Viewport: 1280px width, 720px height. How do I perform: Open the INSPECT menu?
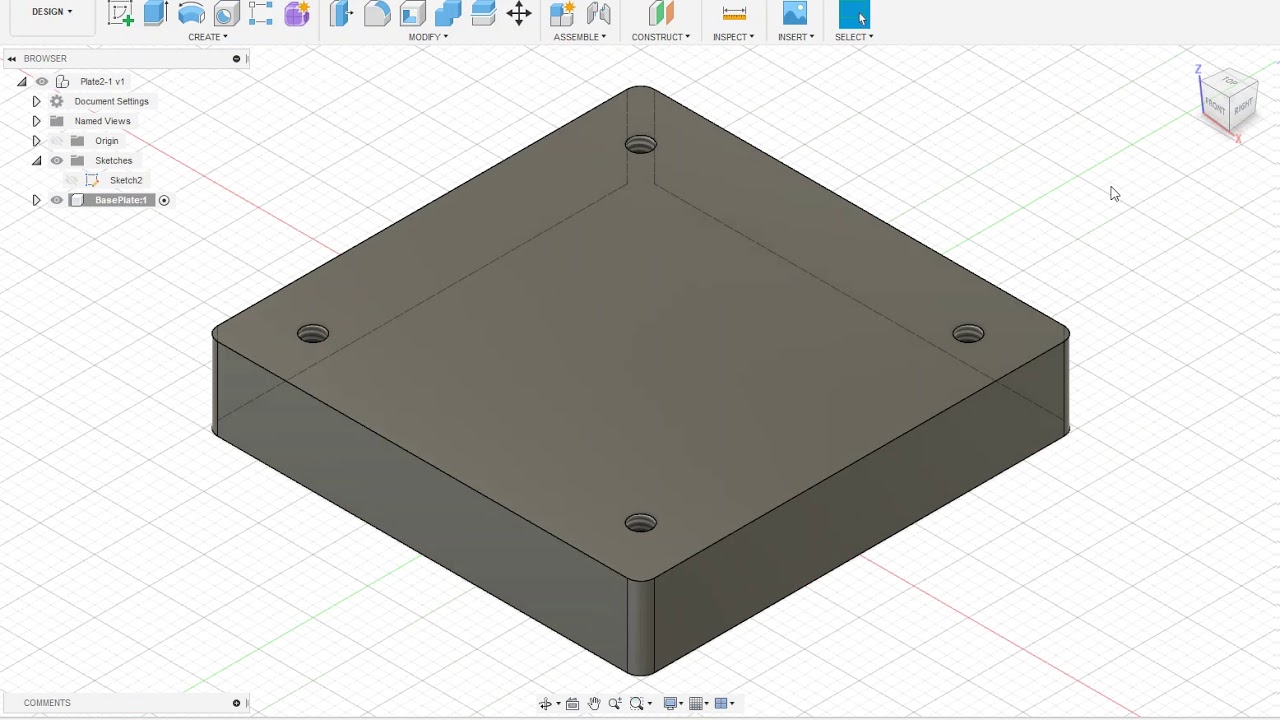click(734, 37)
